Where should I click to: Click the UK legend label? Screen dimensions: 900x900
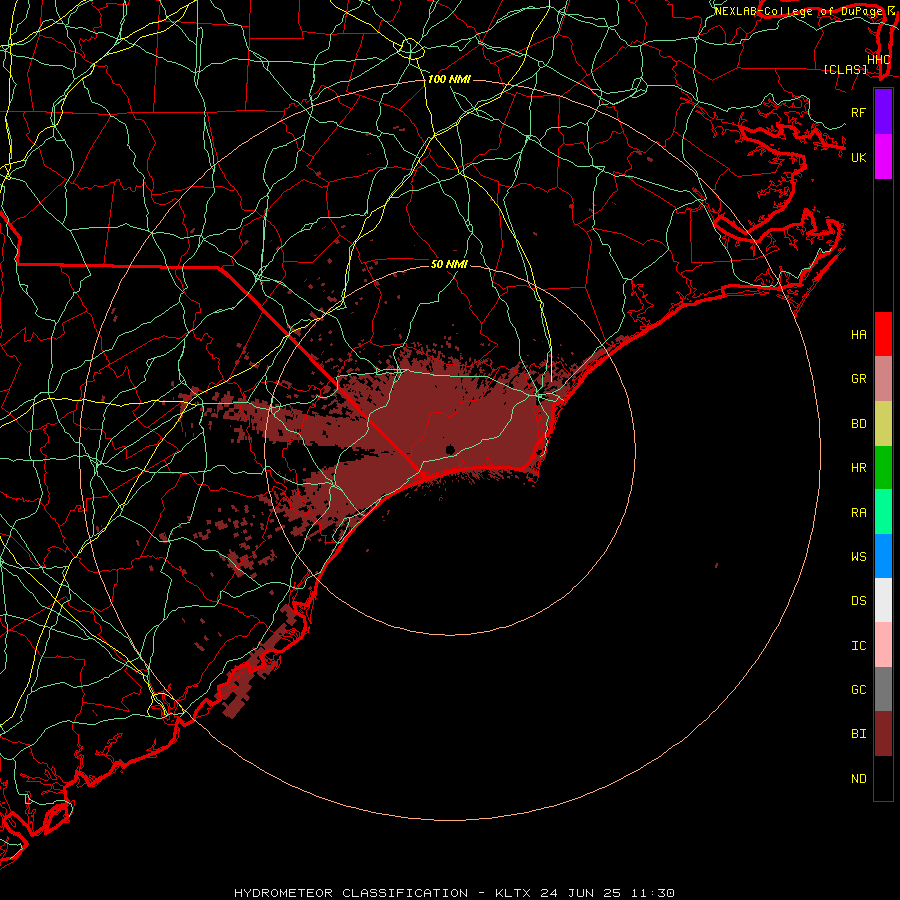[x=858, y=157]
